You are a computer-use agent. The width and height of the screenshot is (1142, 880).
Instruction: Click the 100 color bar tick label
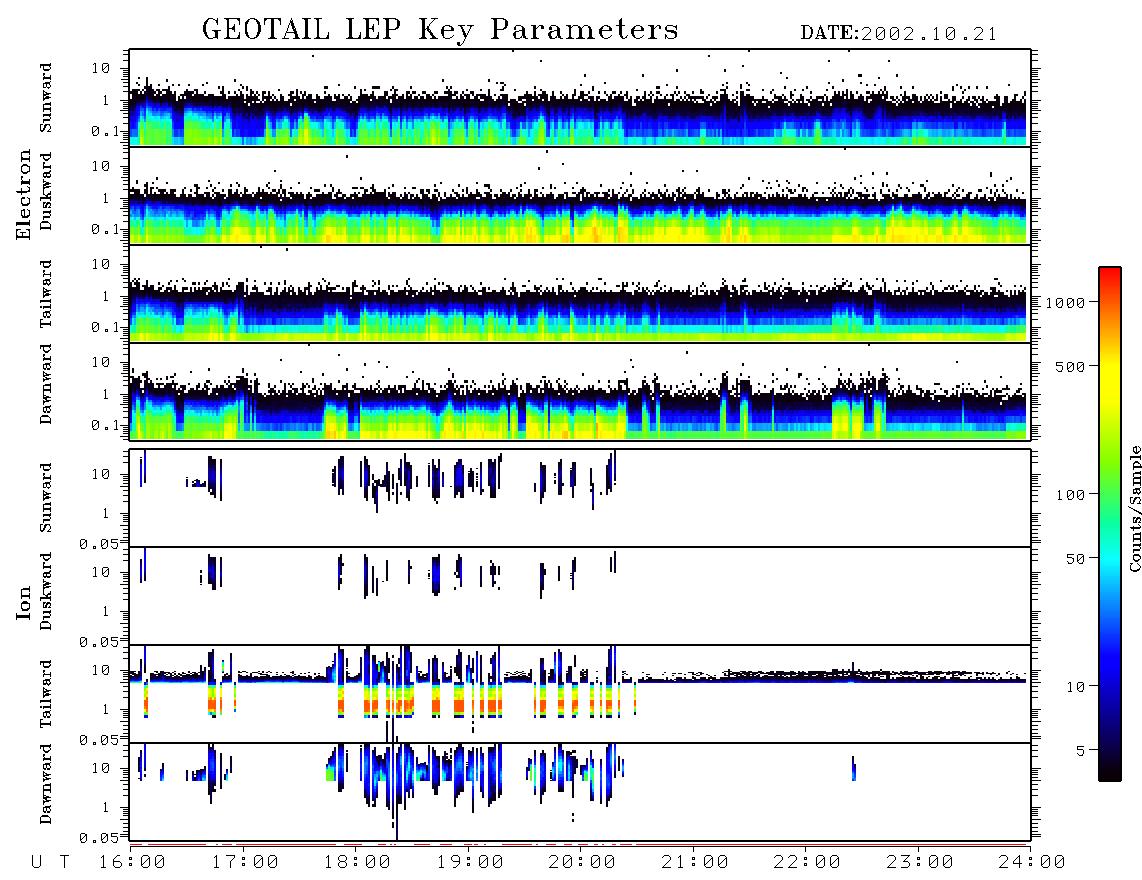1070,495
